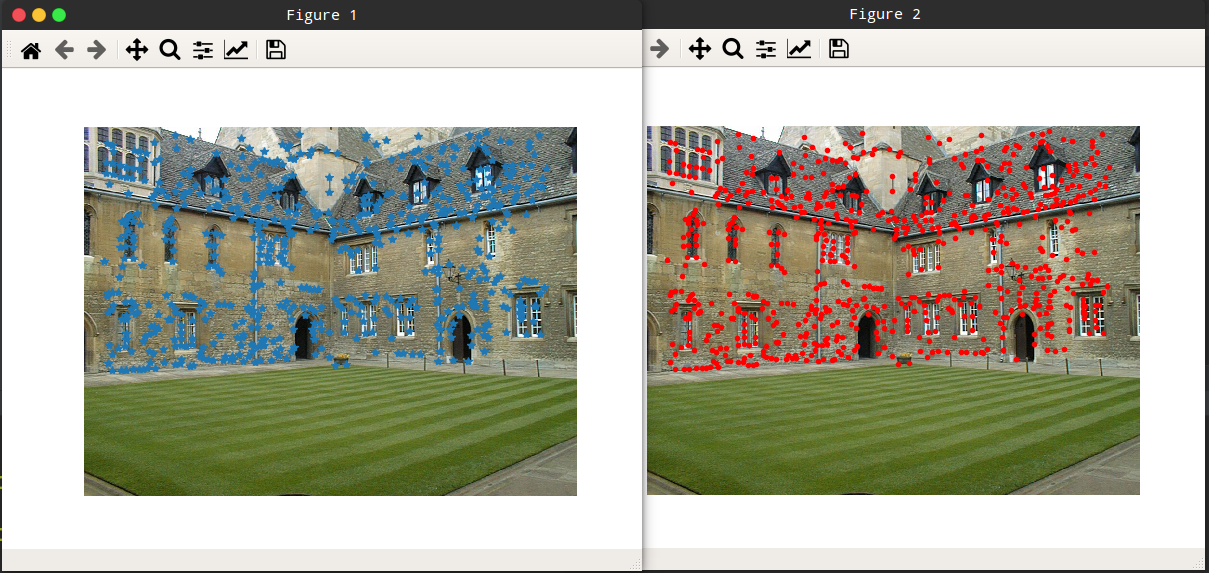Click the blue-starred building plot in Figure 1

330,311
